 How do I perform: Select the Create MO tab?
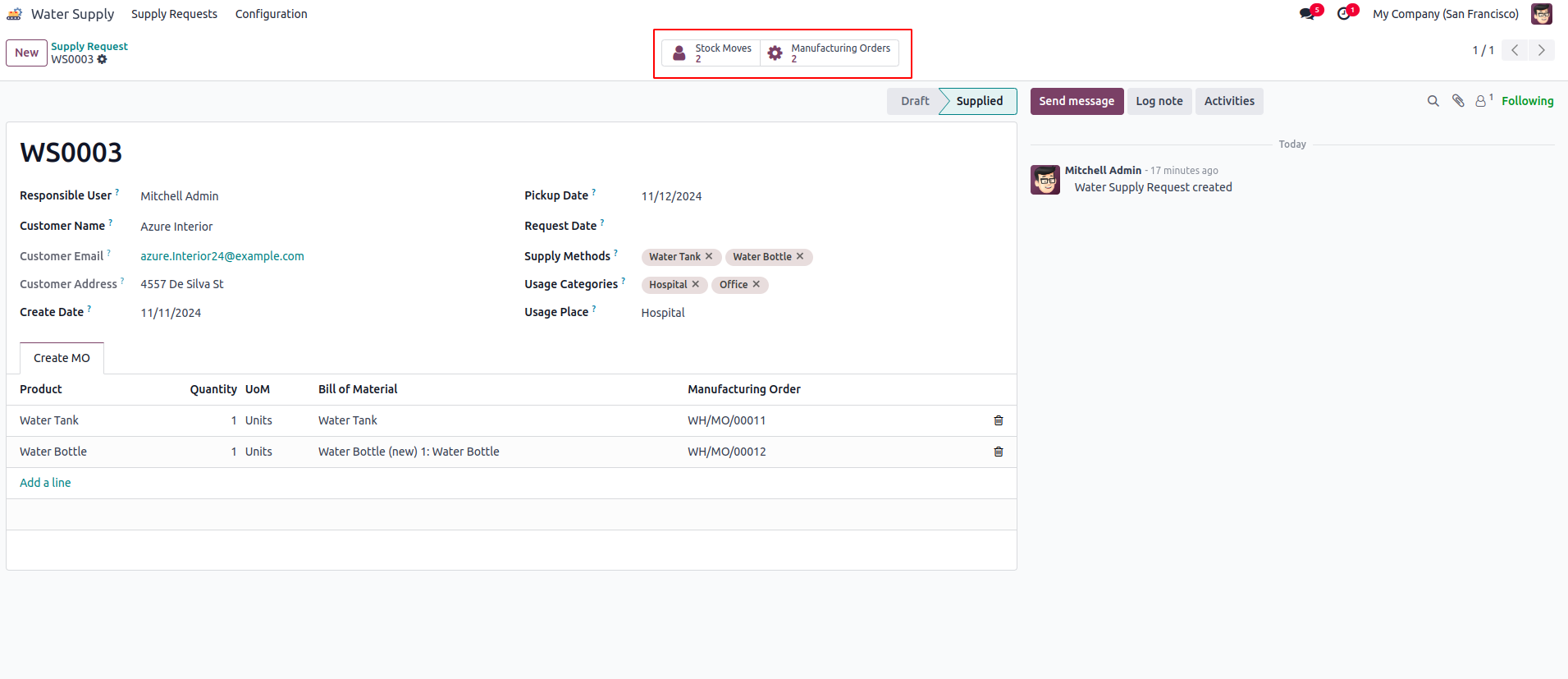click(x=62, y=358)
